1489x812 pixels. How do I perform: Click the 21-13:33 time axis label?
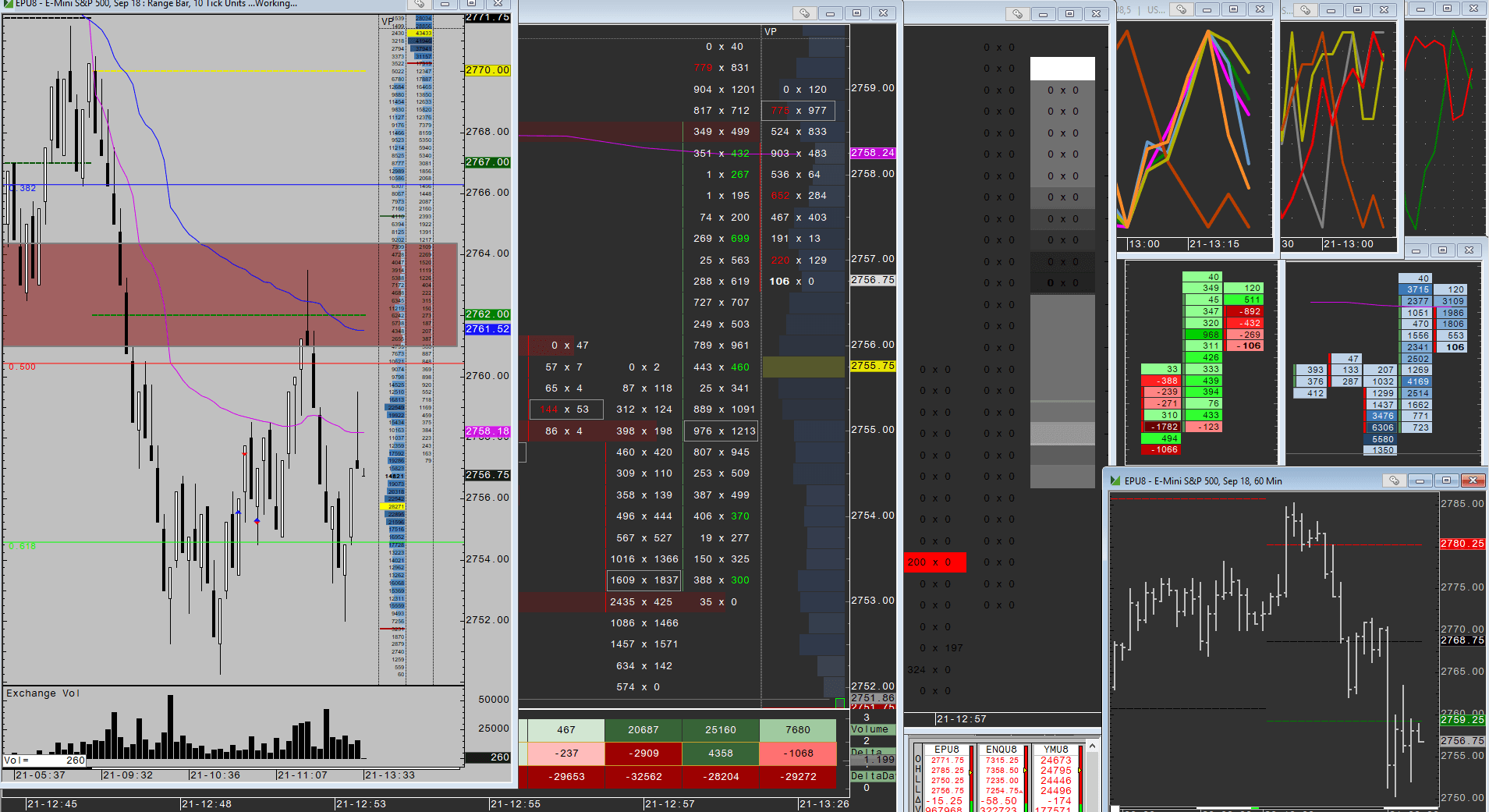click(390, 775)
